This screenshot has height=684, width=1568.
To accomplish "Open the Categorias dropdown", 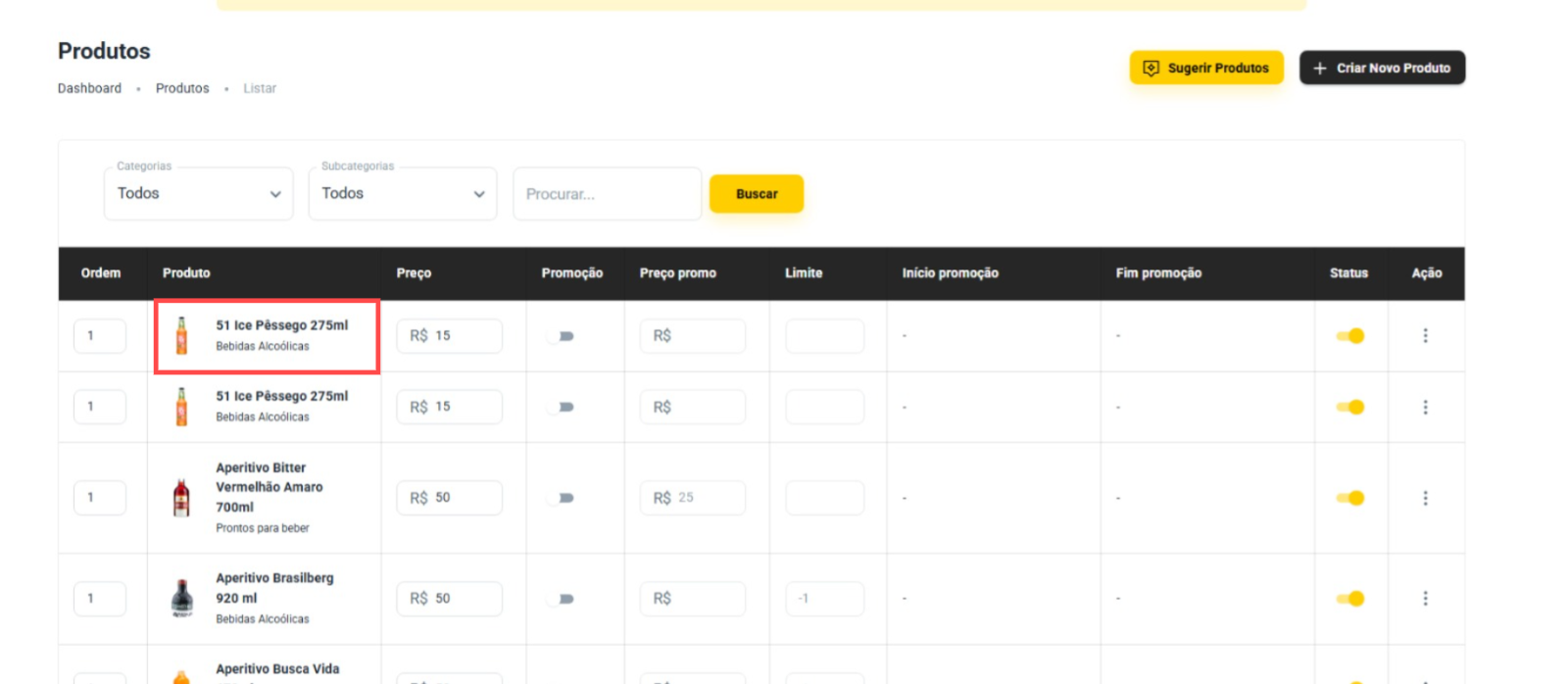I will pos(199,194).
